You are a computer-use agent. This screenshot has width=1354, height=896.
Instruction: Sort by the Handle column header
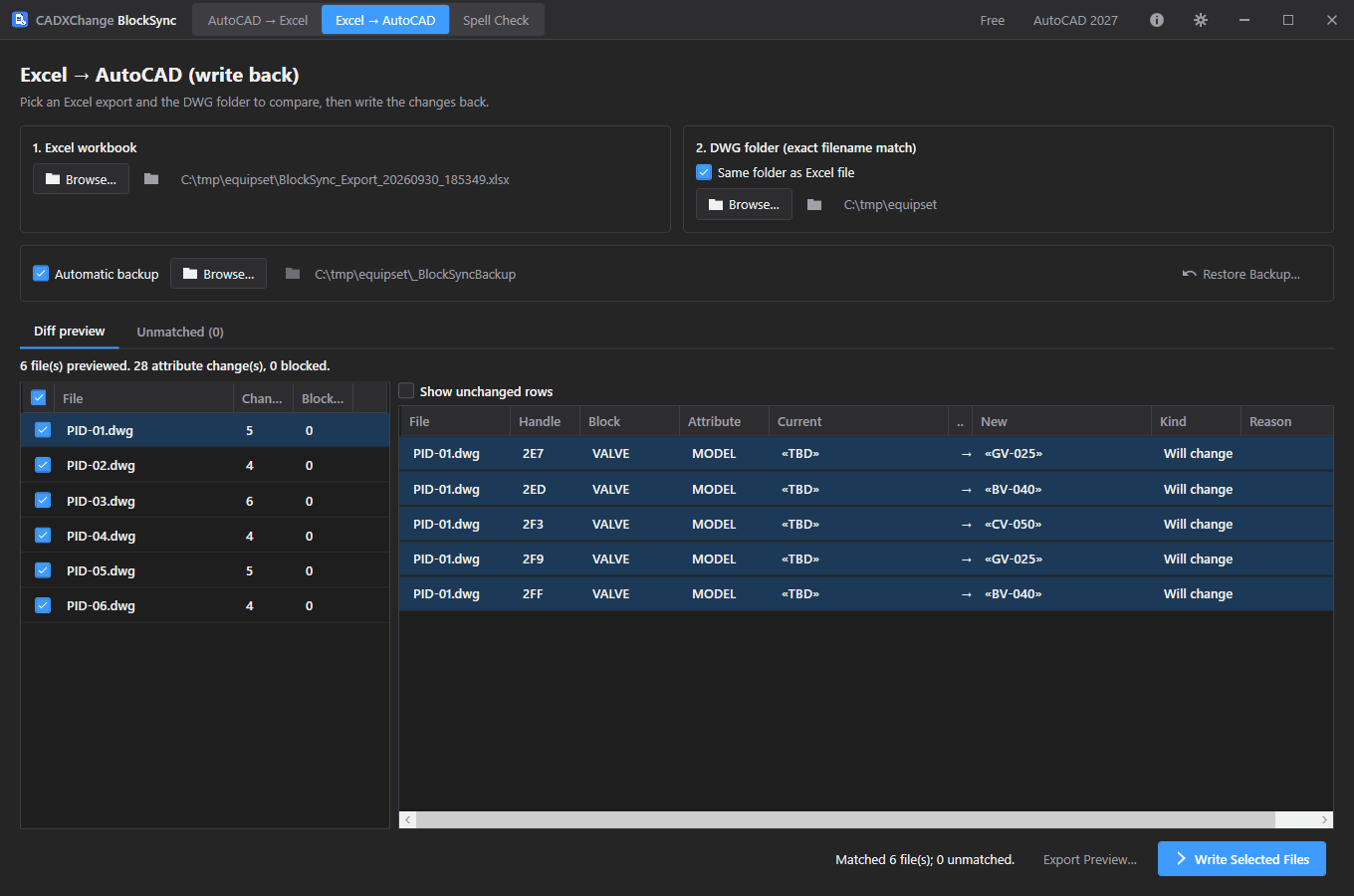click(544, 421)
